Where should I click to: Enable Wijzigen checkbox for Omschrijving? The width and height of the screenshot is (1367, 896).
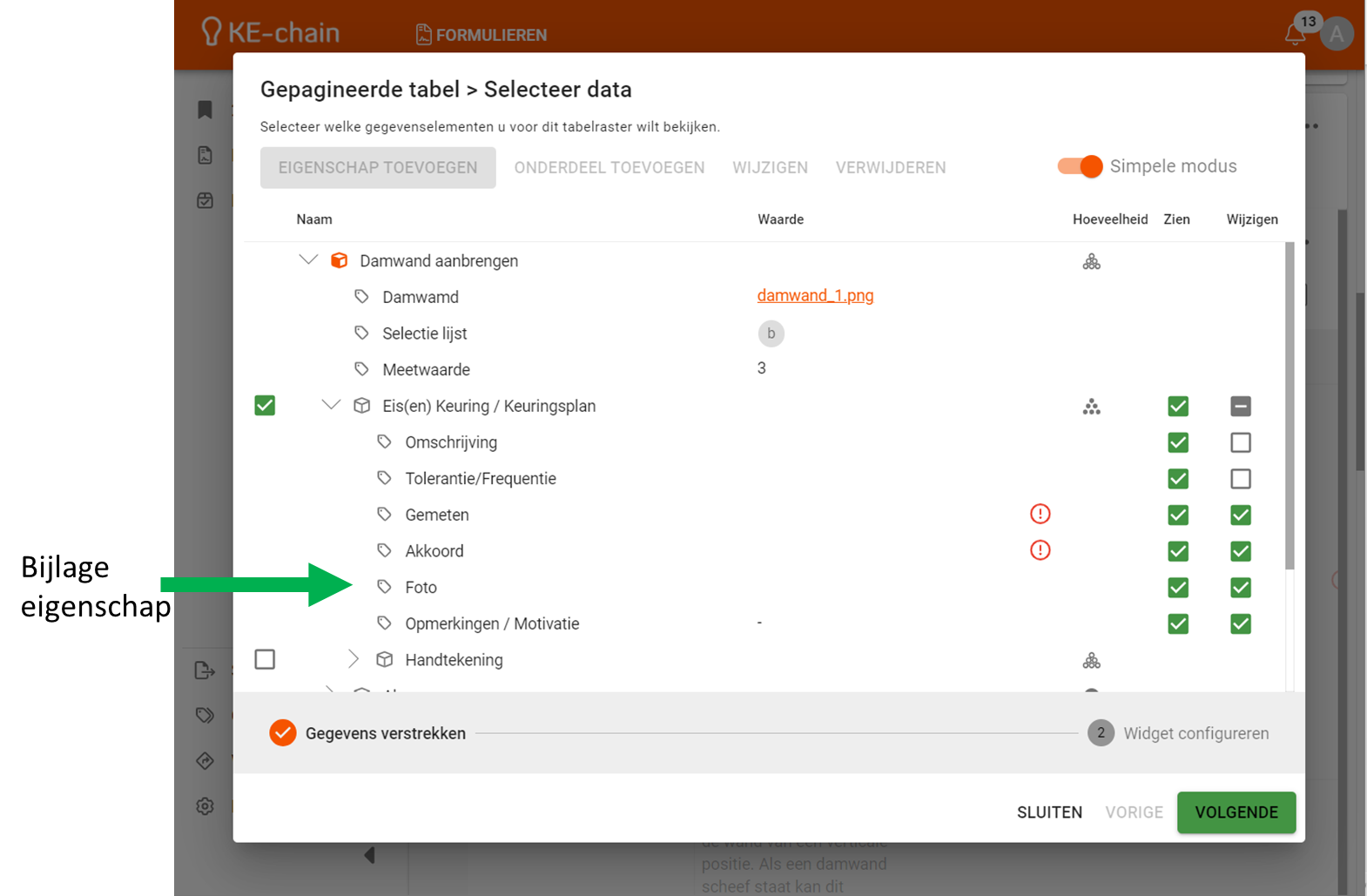[x=1240, y=442]
